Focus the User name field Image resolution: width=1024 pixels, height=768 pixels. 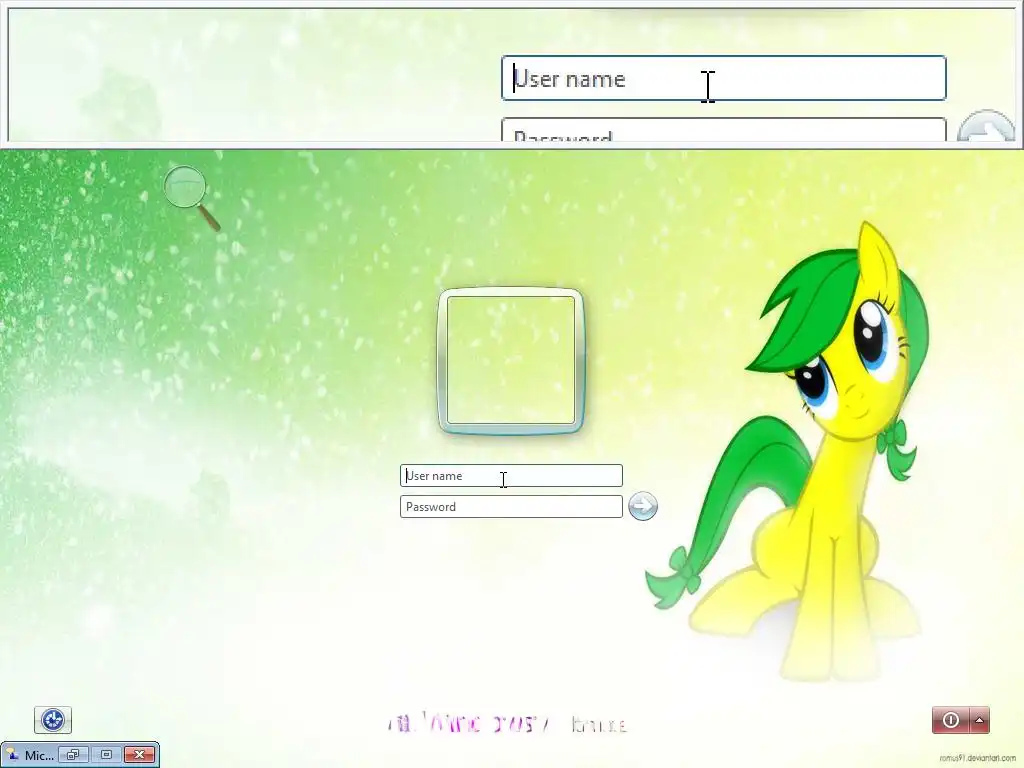point(511,475)
